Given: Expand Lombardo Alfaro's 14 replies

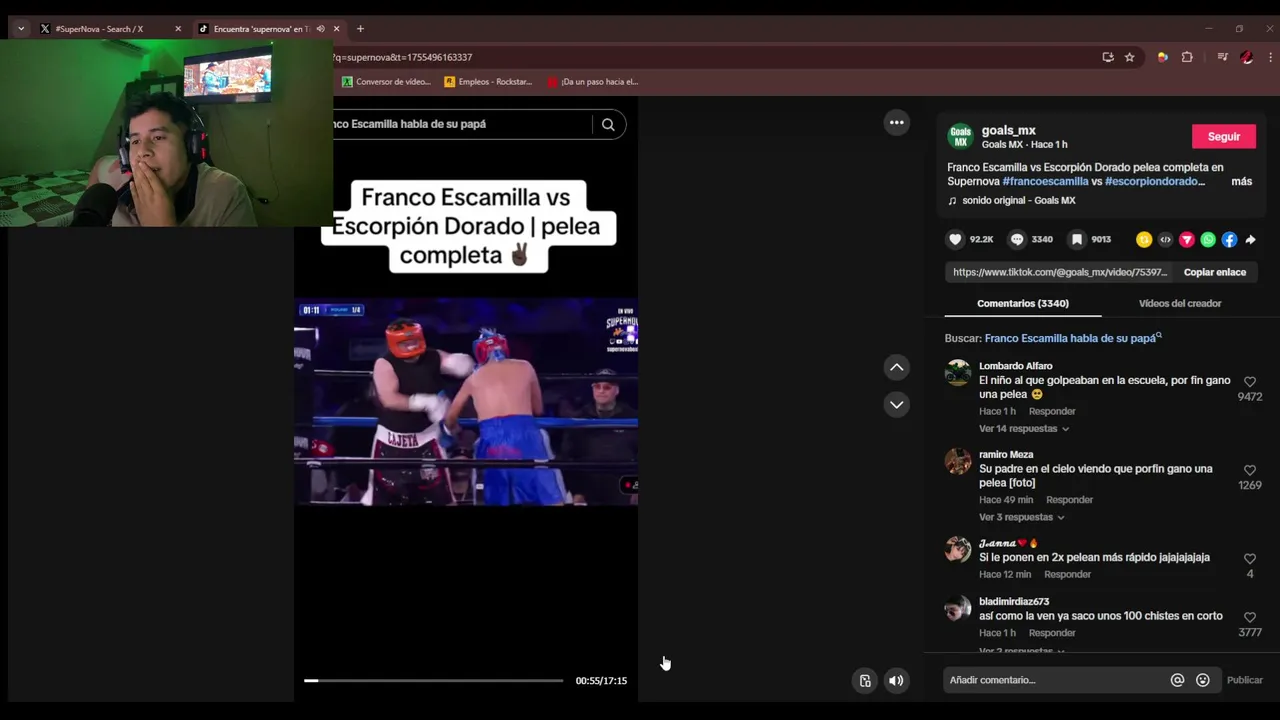Looking at the screenshot, I should [x=1024, y=429].
